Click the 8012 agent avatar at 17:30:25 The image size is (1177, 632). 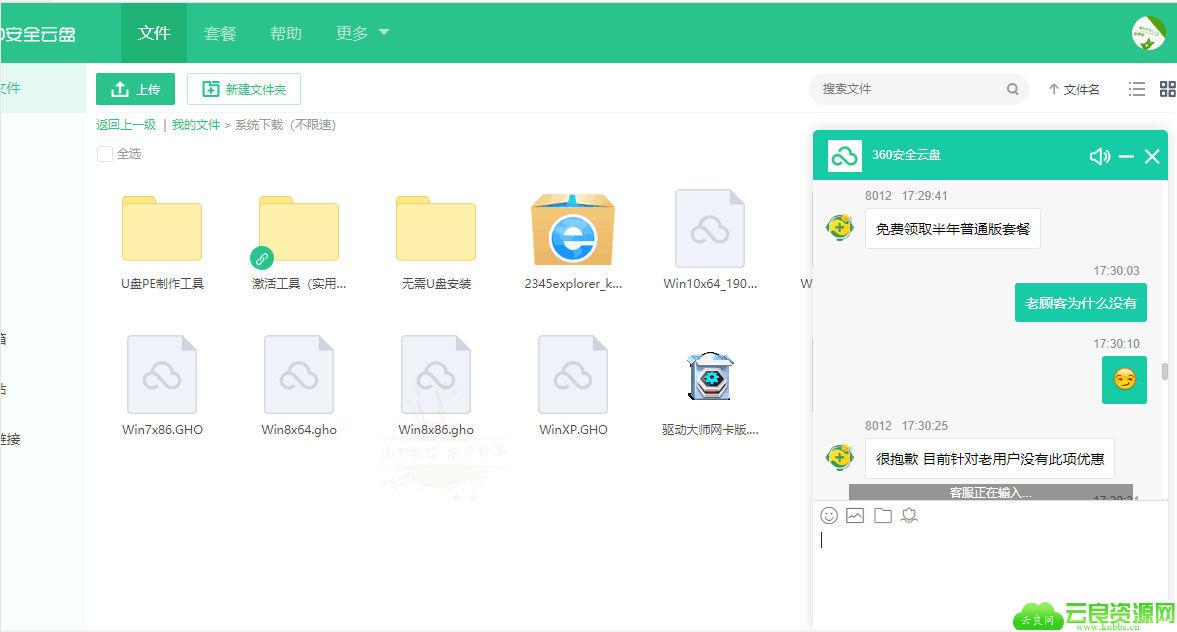tap(839, 456)
